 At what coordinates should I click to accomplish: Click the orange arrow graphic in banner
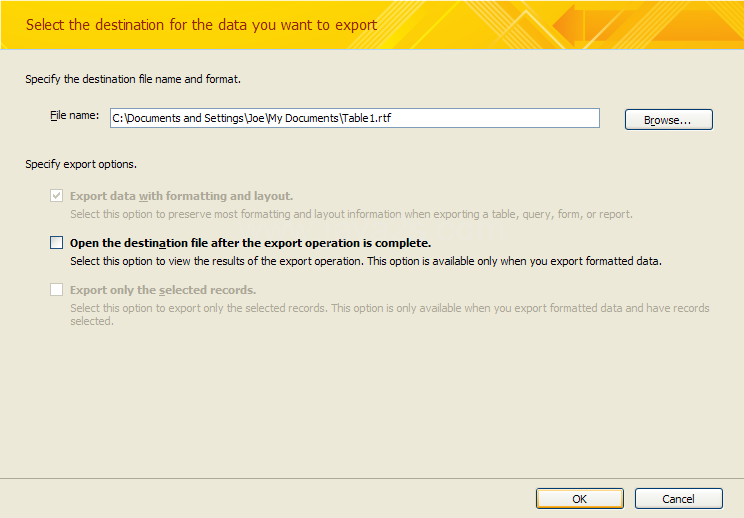tap(569, 25)
